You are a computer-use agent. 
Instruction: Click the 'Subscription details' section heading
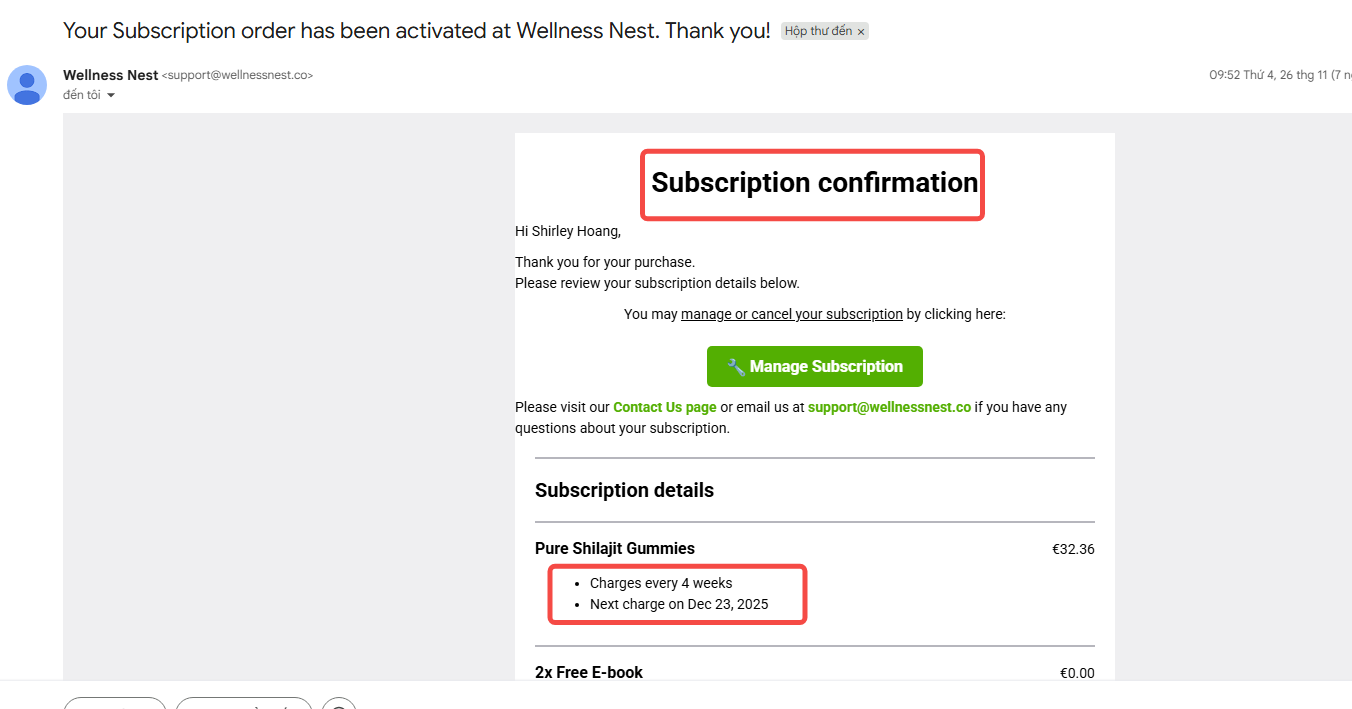[x=624, y=490]
